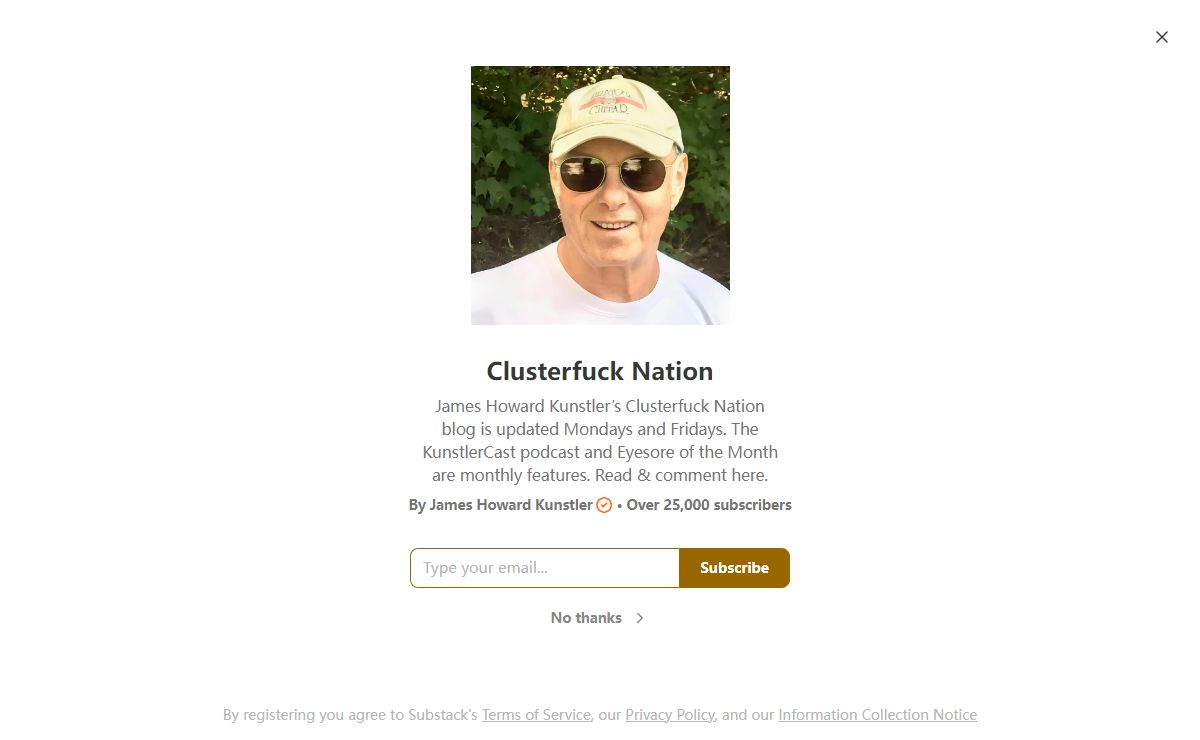The width and height of the screenshot is (1200, 740).
Task: Click the author's profile photo
Action: point(600,195)
